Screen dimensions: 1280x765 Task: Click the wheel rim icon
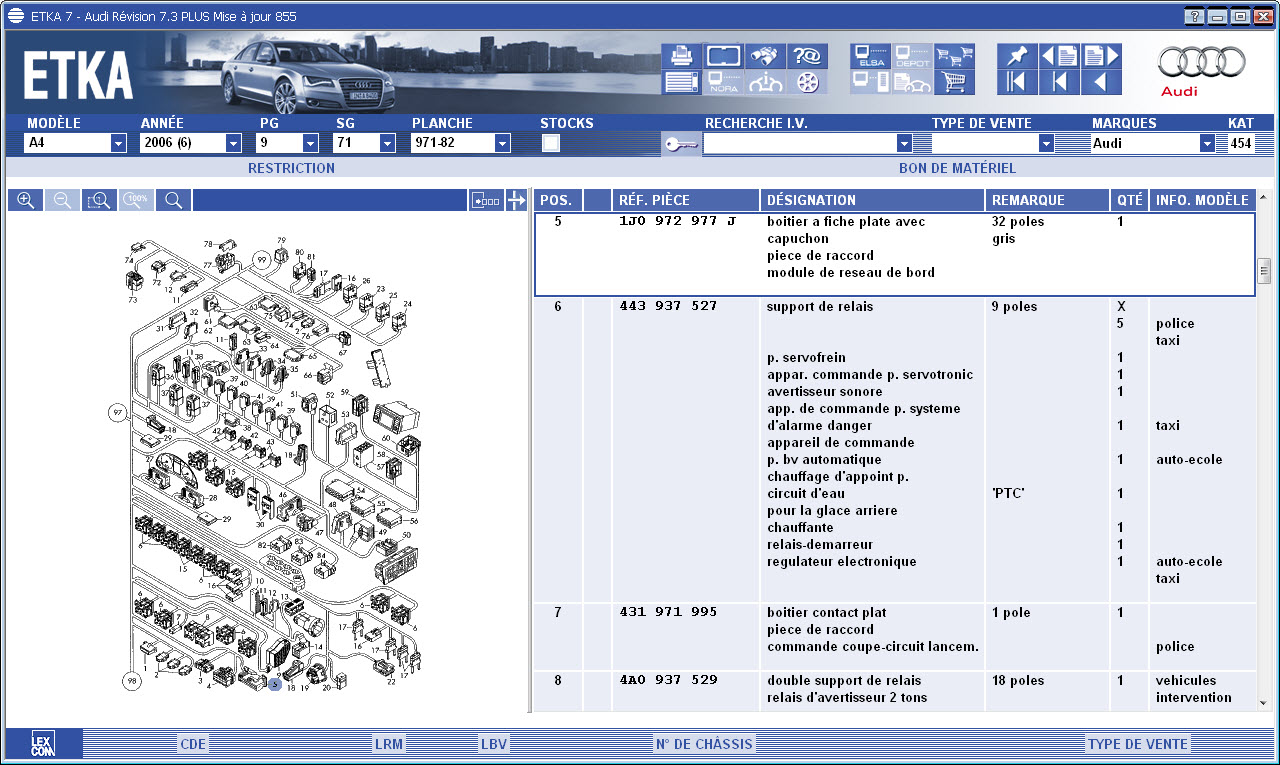click(x=807, y=82)
